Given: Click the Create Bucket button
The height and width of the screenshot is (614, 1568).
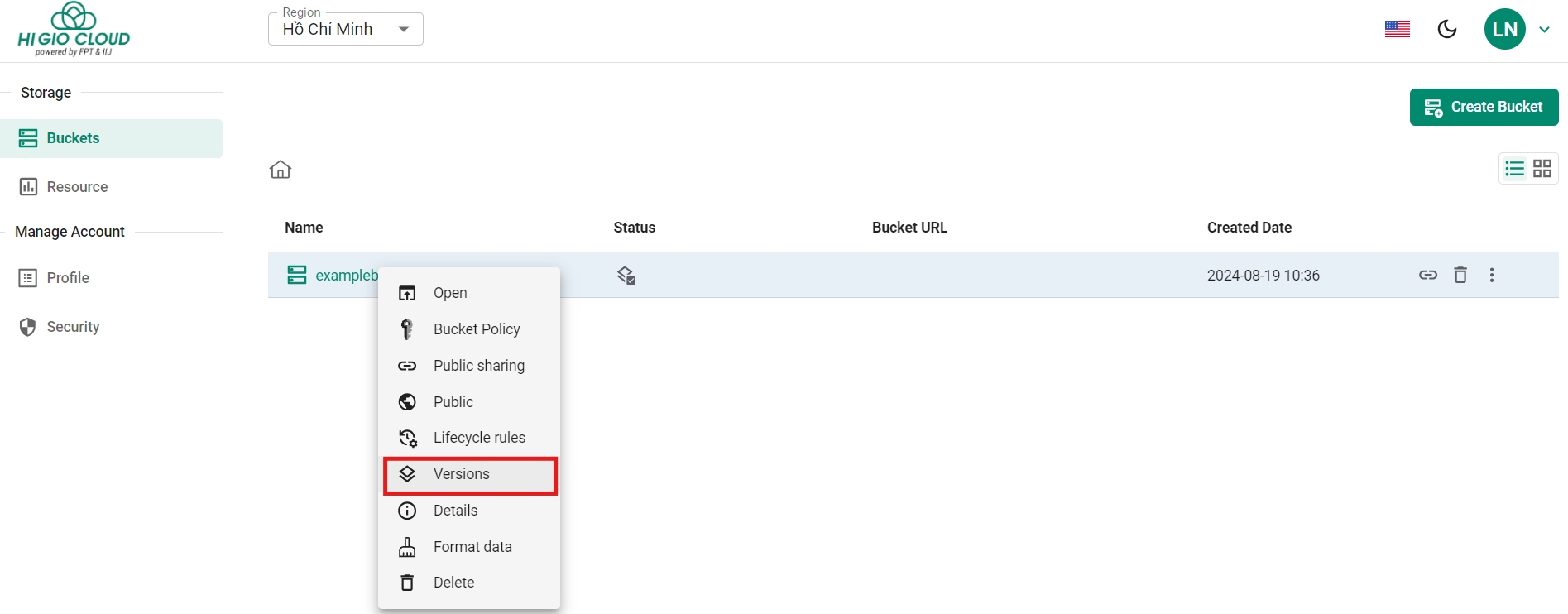Looking at the screenshot, I should coord(1484,107).
